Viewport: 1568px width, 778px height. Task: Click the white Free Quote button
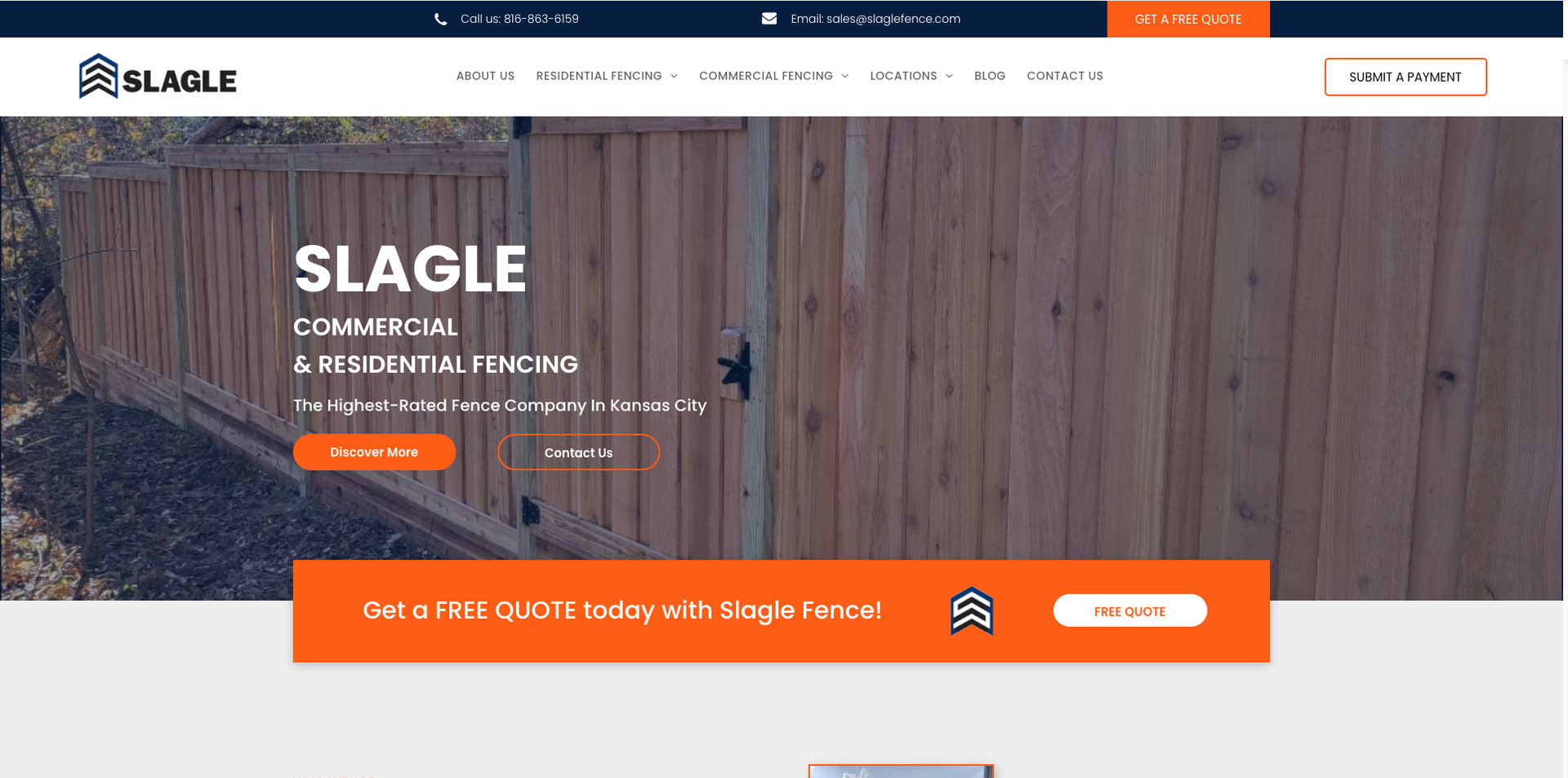click(x=1129, y=611)
